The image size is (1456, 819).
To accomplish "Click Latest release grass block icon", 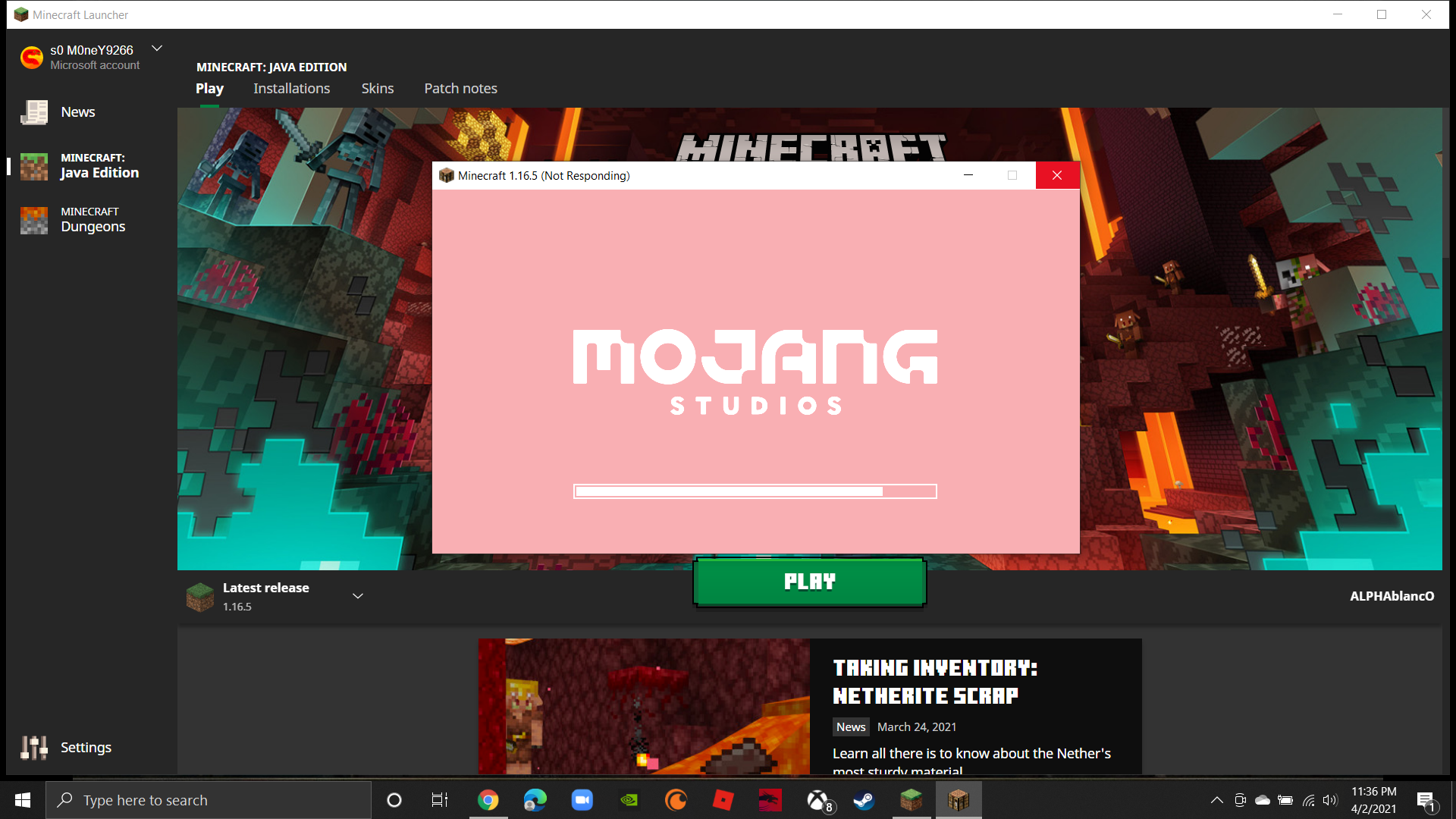I will (x=200, y=597).
